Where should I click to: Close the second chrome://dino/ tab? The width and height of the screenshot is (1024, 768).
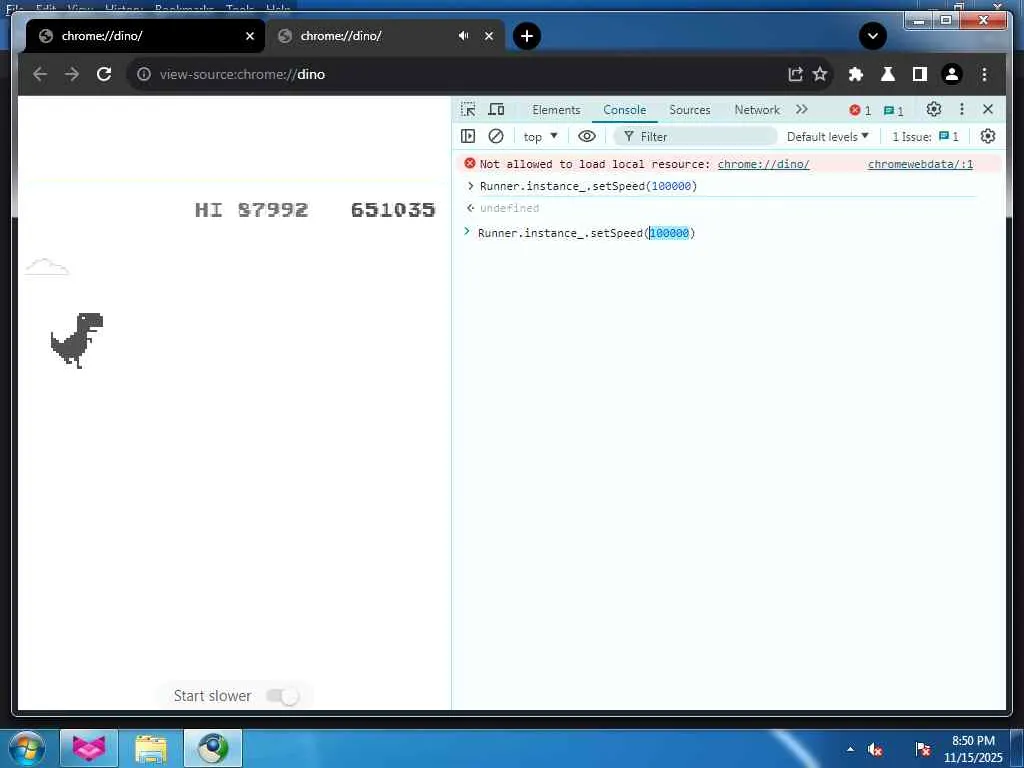tap(488, 36)
